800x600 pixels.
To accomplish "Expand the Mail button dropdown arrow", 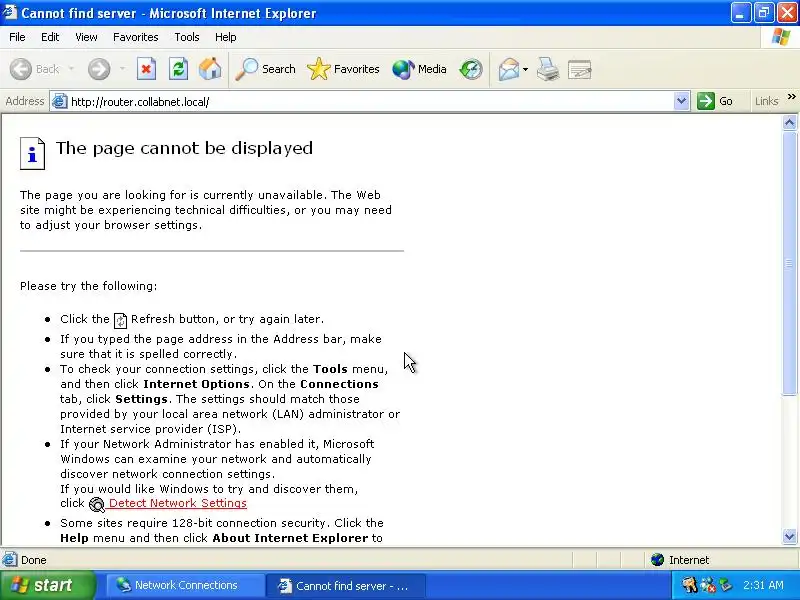I will pyautogui.click(x=526, y=69).
